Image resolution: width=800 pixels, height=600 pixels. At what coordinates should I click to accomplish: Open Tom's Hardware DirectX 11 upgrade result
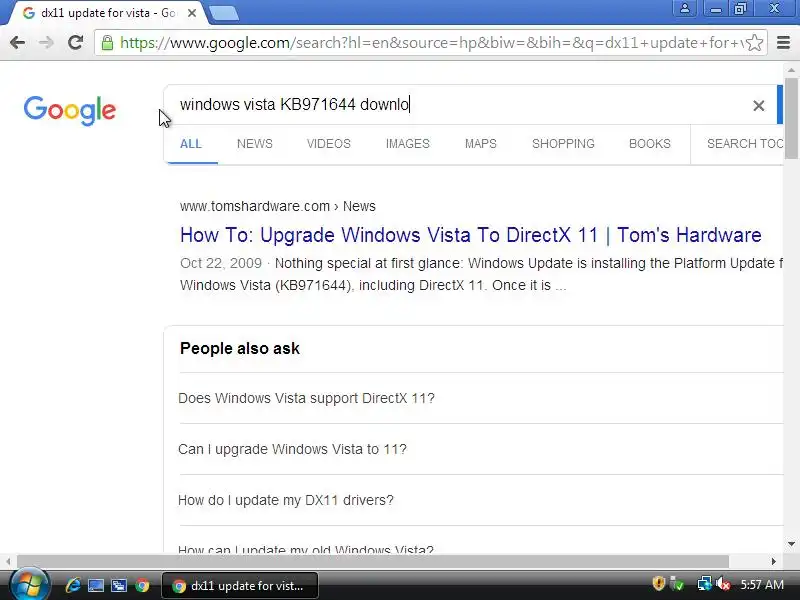pyautogui.click(x=470, y=235)
